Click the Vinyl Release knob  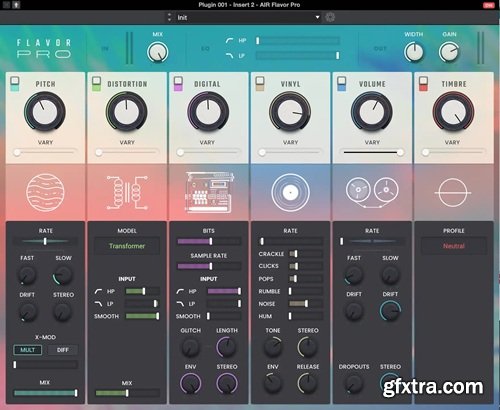click(x=307, y=383)
